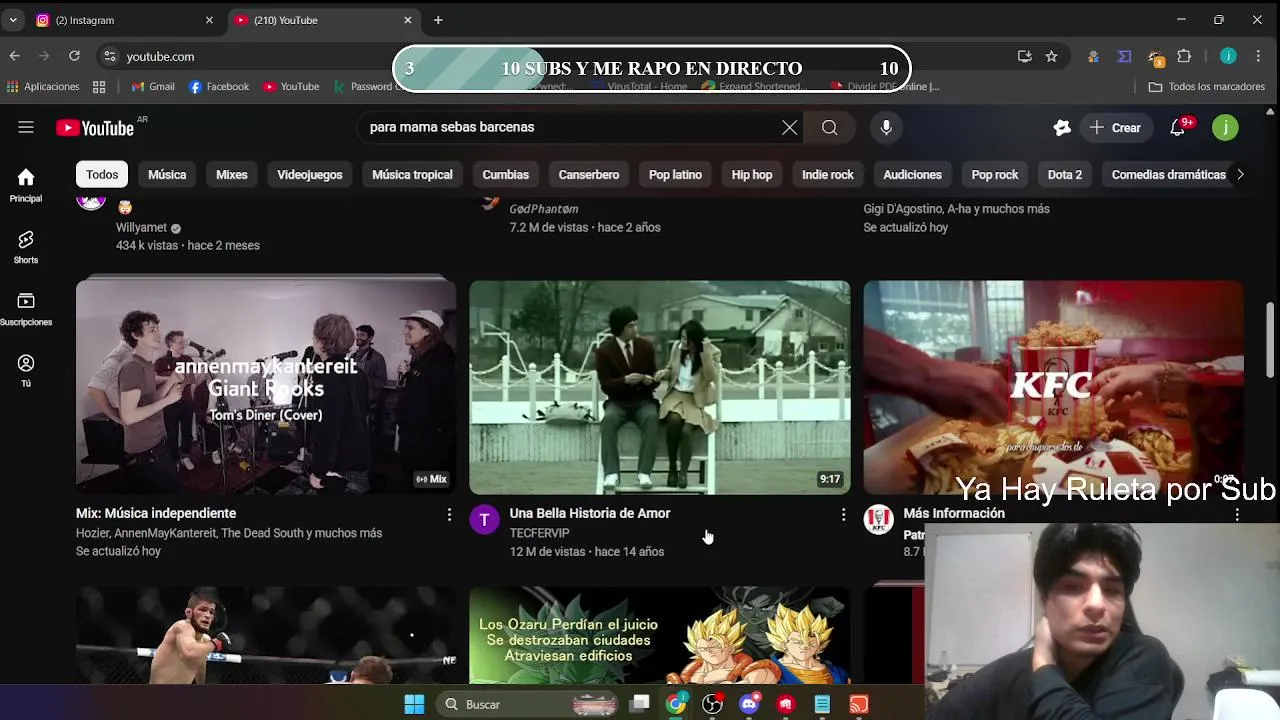
Task: Select the Pop latino chip
Action: [x=675, y=174]
